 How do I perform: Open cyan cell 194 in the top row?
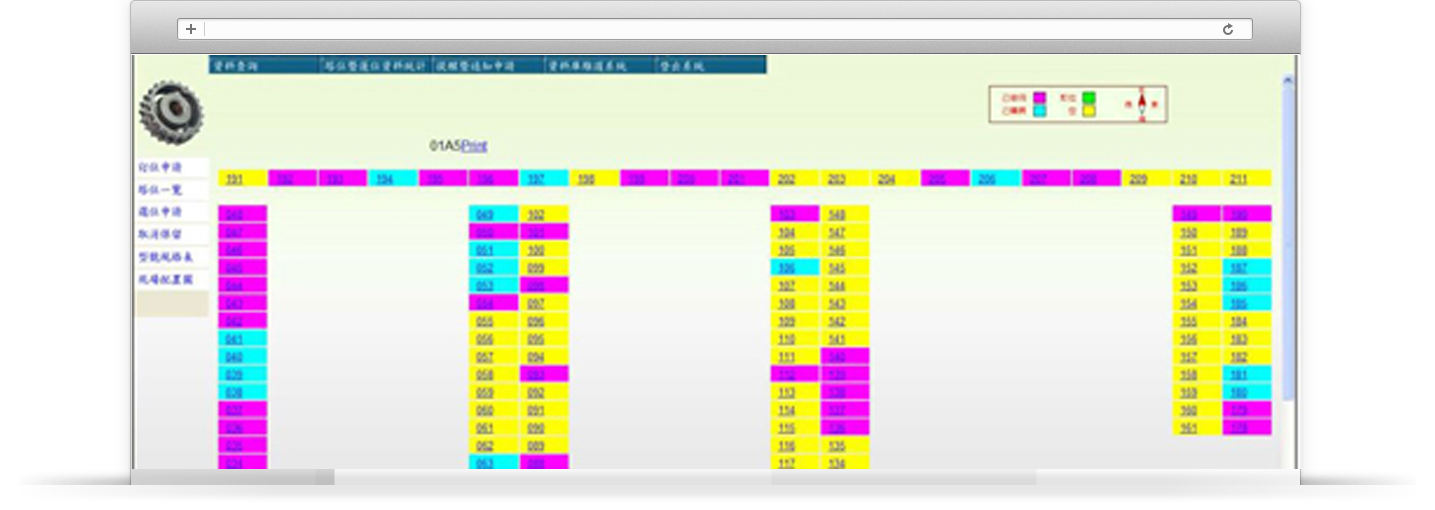pyautogui.click(x=385, y=179)
